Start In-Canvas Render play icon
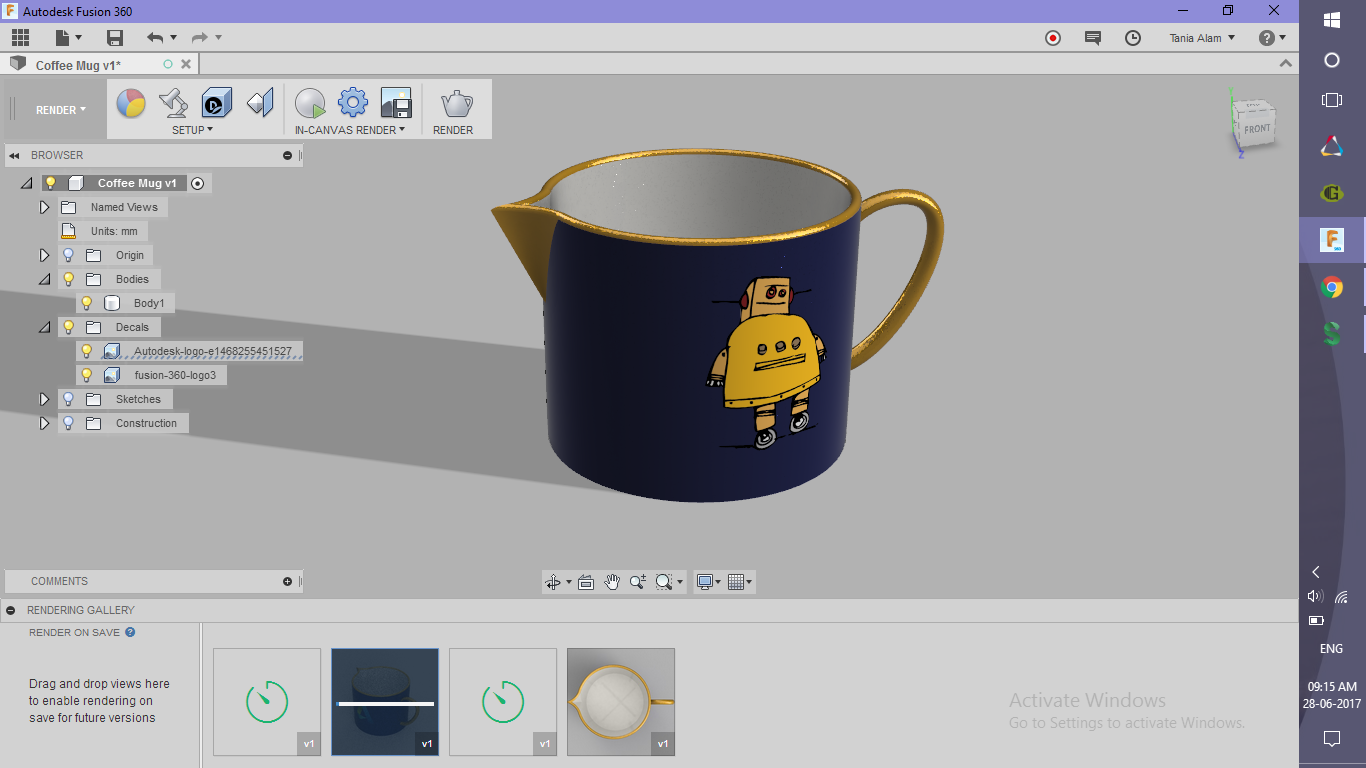The width and height of the screenshot is (1366, 768). click(x=311, y=103)
